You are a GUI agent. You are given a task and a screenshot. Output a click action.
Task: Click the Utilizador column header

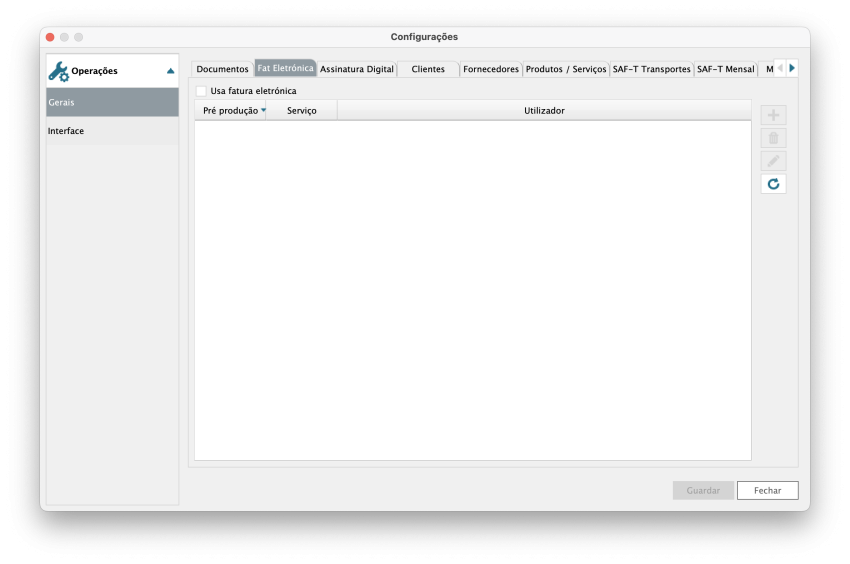pyautogui.click(x=544, y=110)
